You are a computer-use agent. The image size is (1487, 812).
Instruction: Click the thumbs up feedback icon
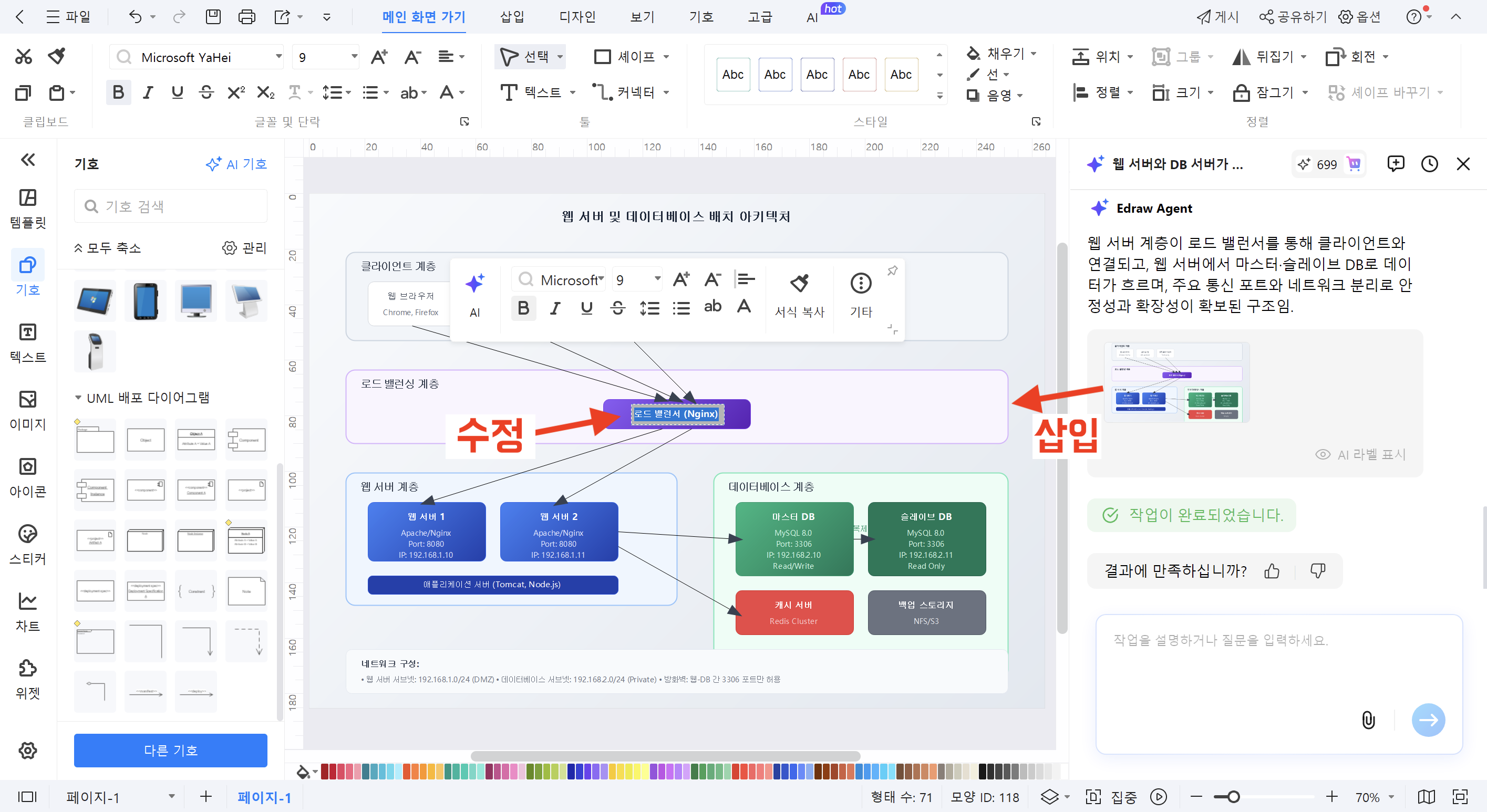coord(1272,571)
